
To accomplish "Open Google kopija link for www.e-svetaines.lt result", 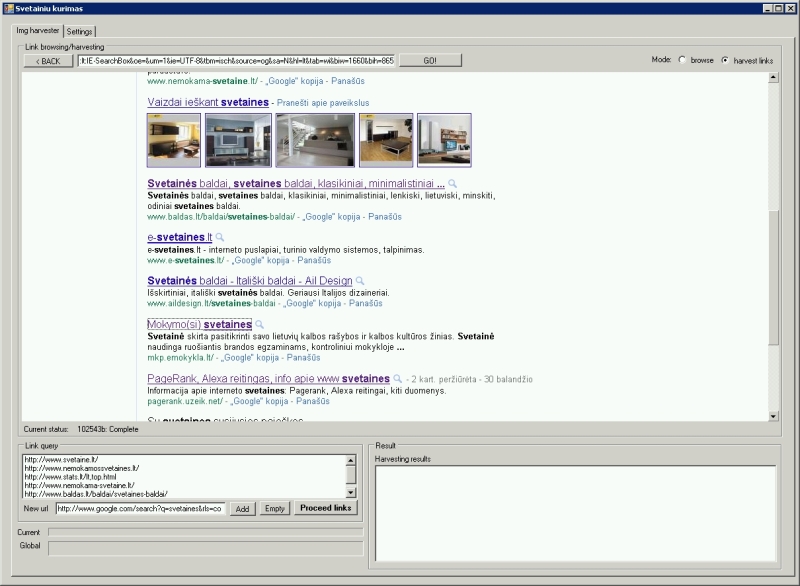I will [261, 260].
